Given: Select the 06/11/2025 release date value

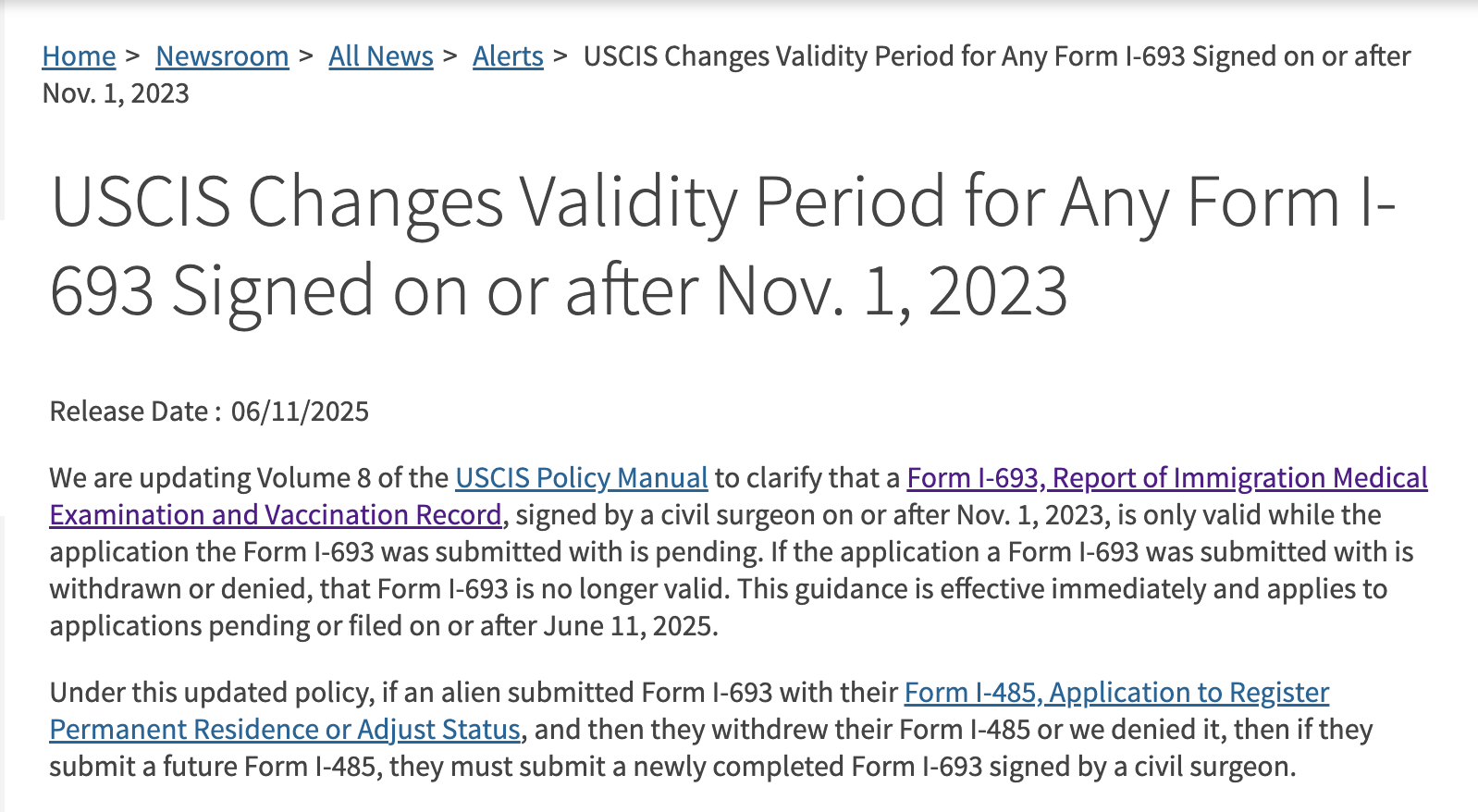Looking at the screenshot, I should point(300,412).
